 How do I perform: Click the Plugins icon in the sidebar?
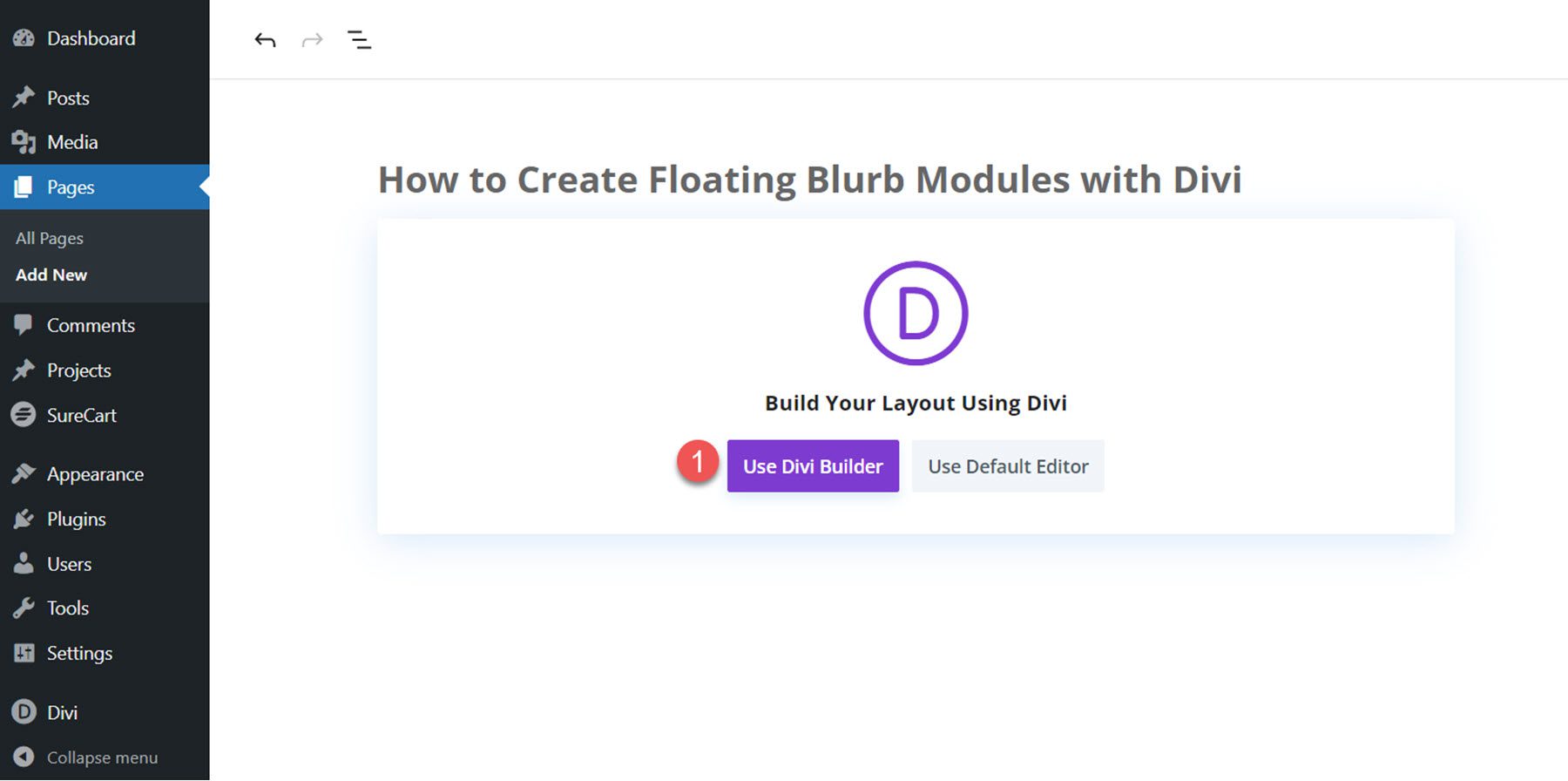[23, 519]
